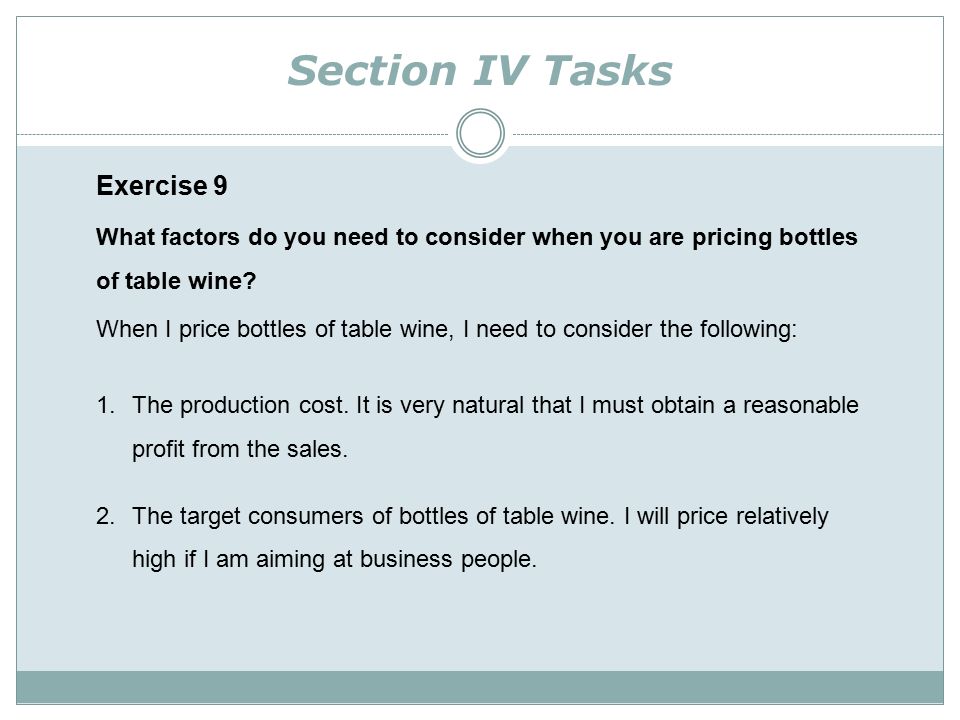Image resolution: width=960 pixels, height=720 pixels.
Task: Click the line 'high if I am aiming at business people.'
Action: pyautogui.click(x=334, y=560)
